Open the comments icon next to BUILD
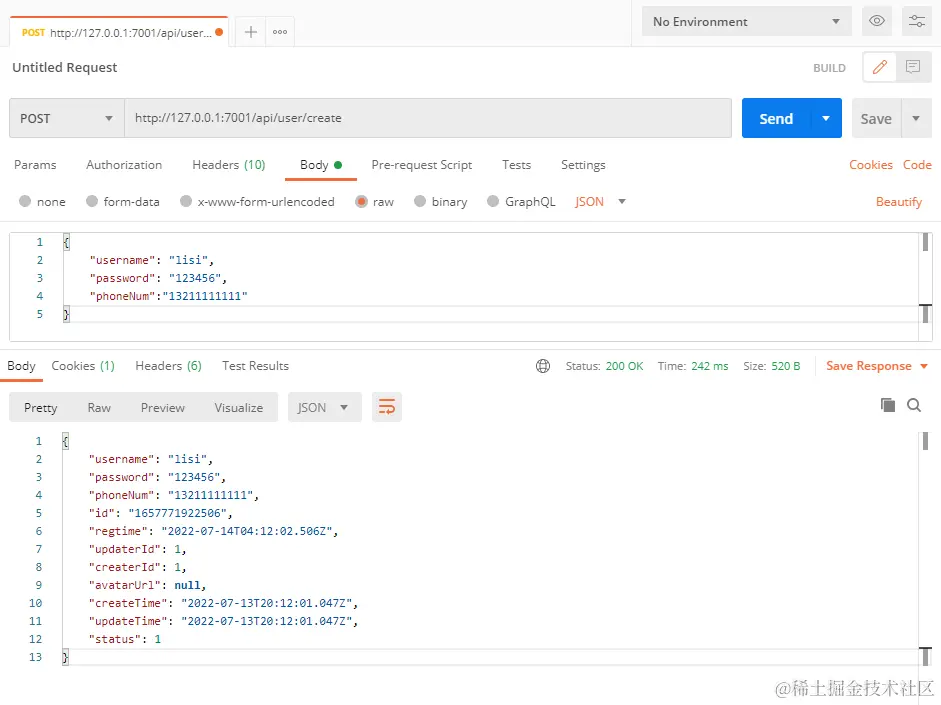Image resolution: width=941 pixels, height=705 pixels. click(913, 67)
